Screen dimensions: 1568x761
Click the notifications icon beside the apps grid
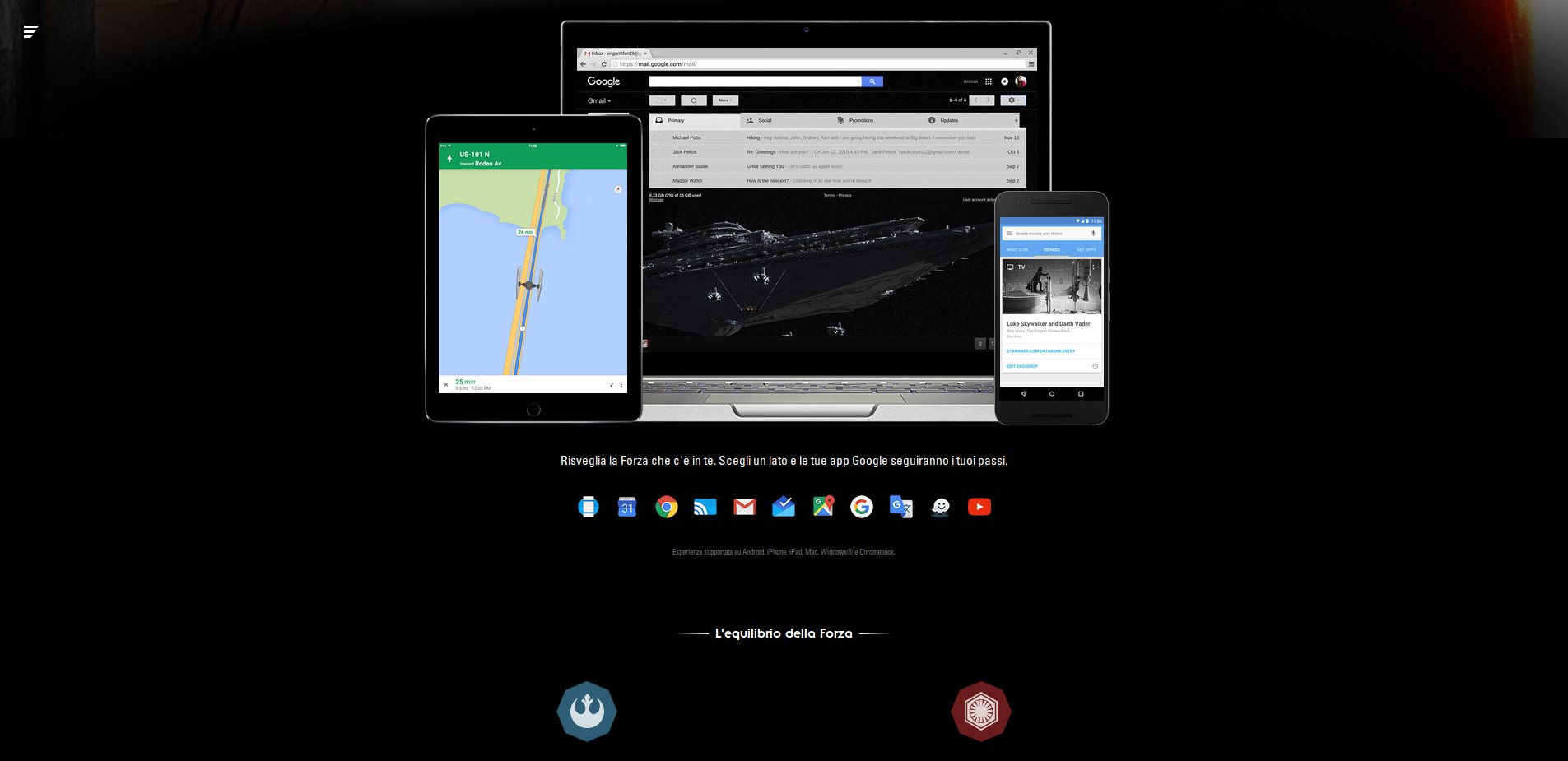[x=1004, y=81]
